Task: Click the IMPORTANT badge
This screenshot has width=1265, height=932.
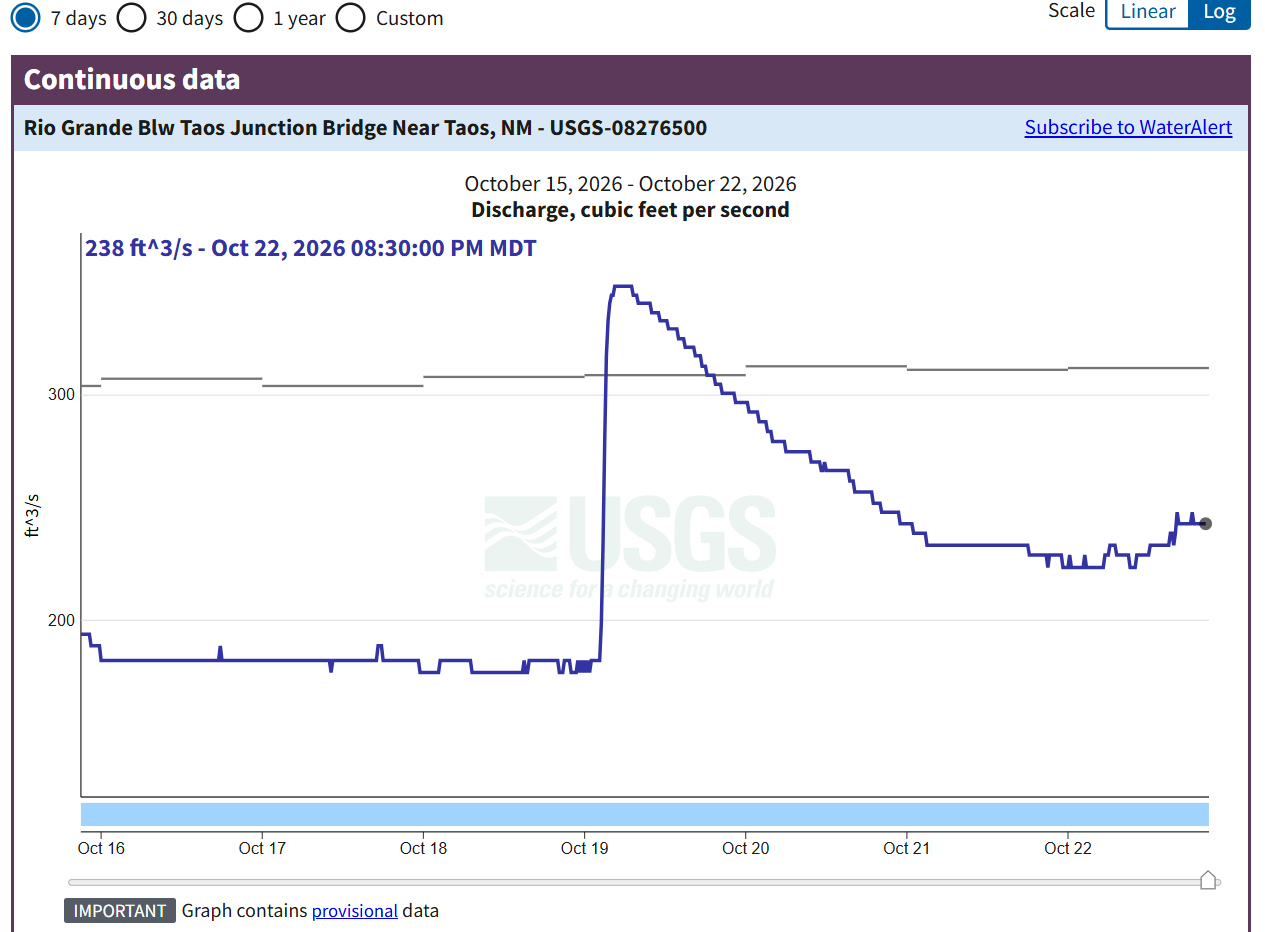Action: pos(120,911)
